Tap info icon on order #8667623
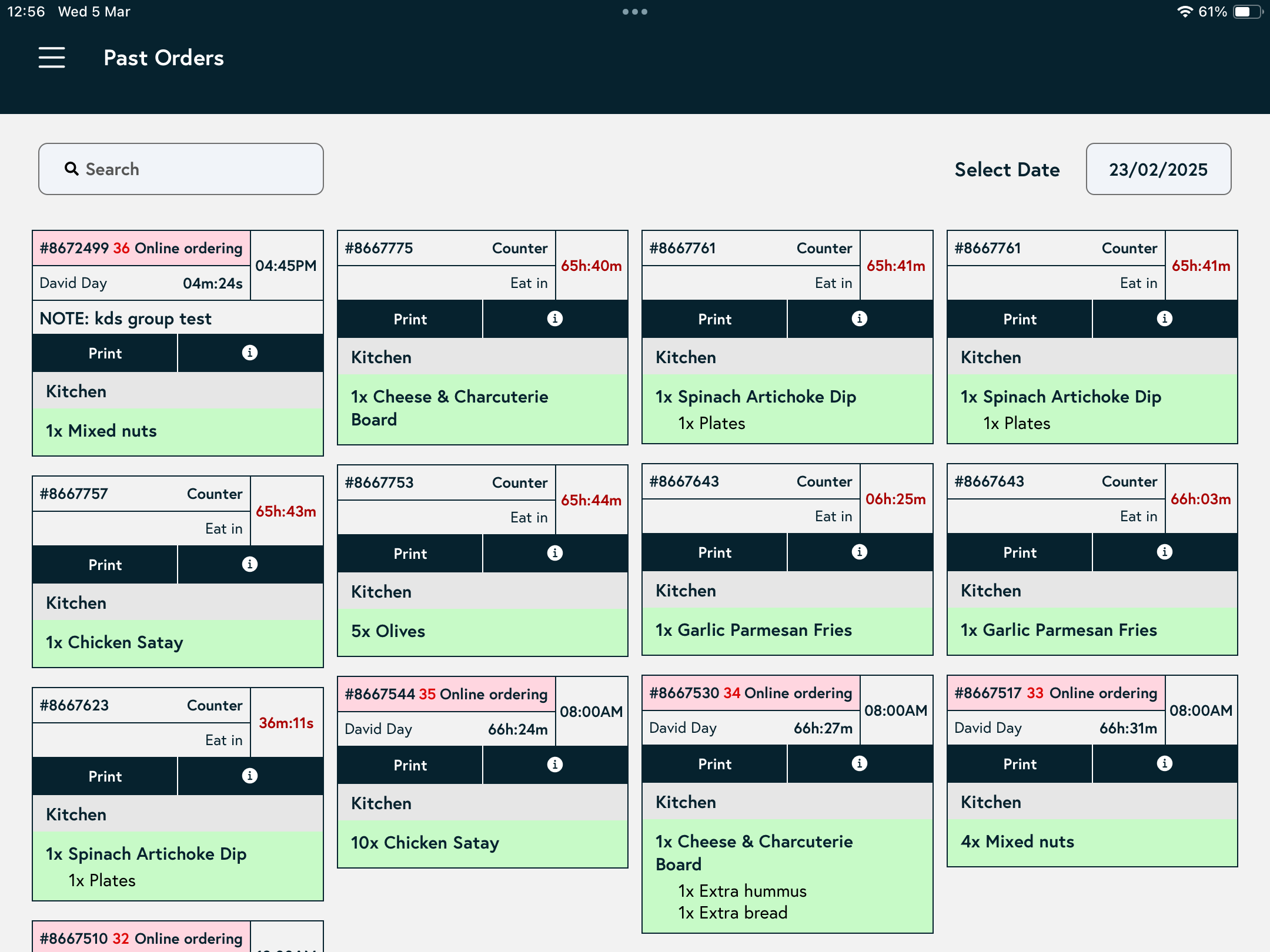 coord(250,776)
